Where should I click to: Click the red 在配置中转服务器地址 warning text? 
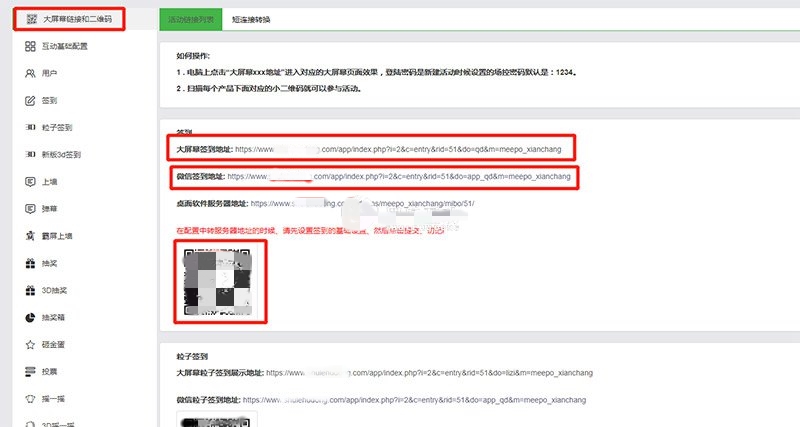pos(310,231)
